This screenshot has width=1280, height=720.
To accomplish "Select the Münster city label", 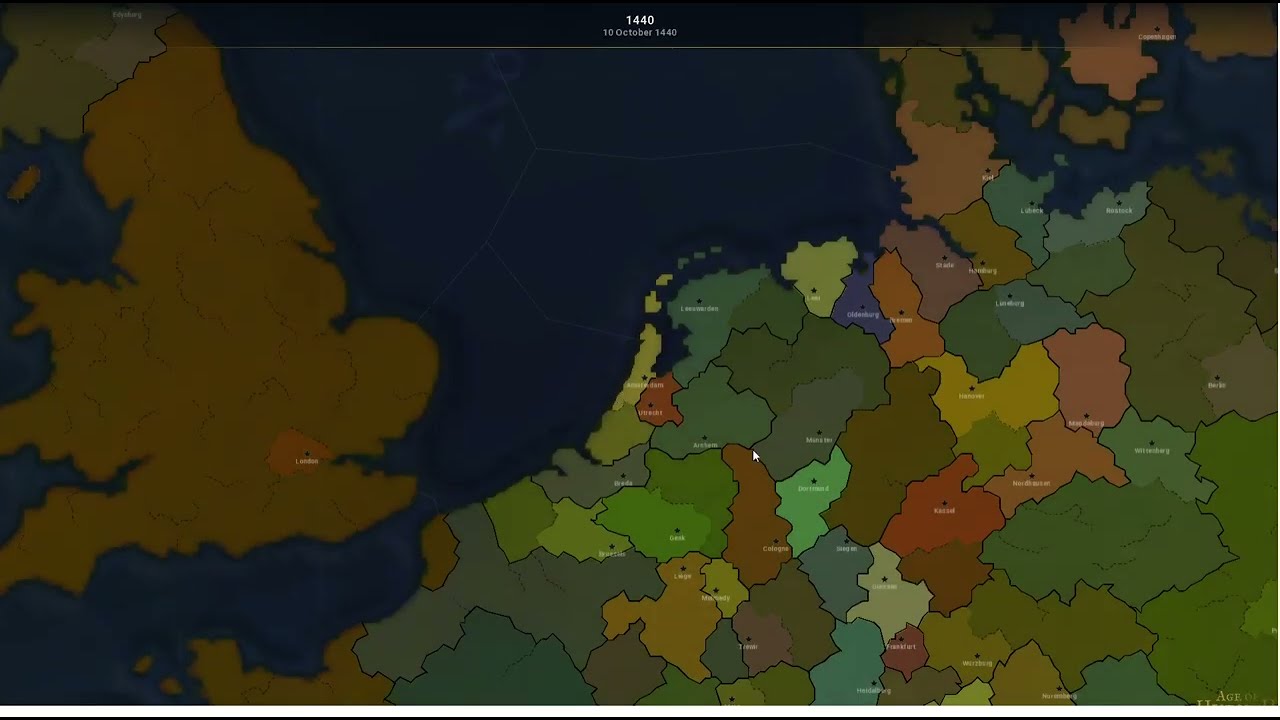I will pyautogui.click(x=819, y=441).
